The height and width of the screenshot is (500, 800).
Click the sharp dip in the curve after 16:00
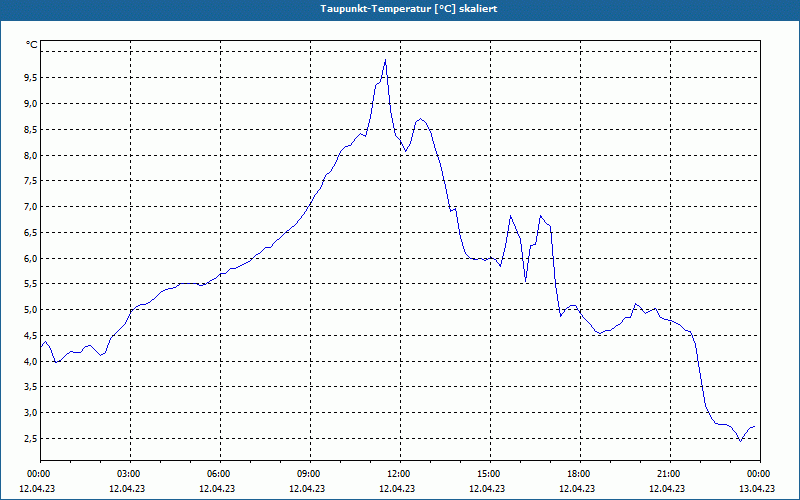526,281
